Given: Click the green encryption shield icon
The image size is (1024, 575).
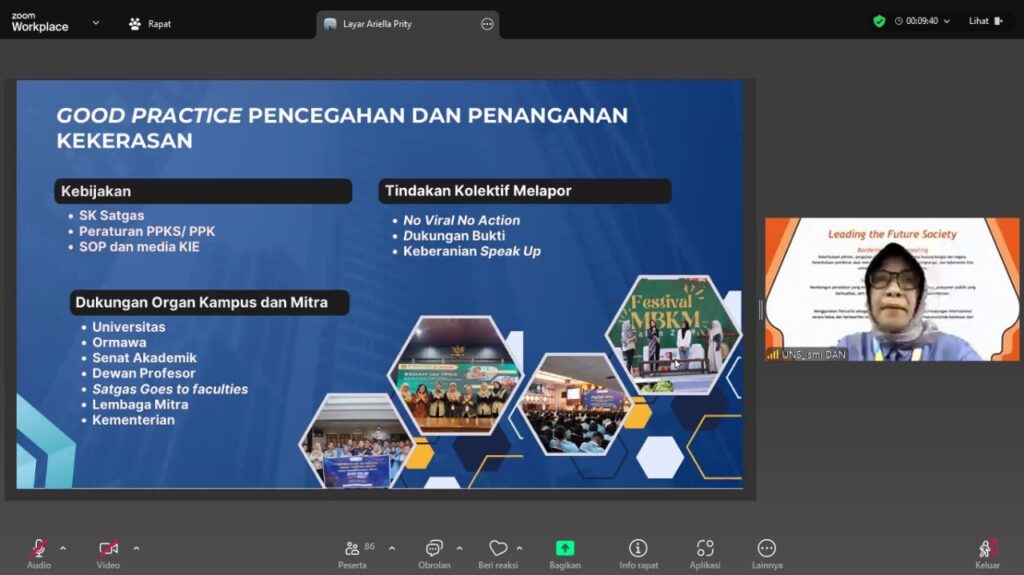Looking at the screenshot, I should click(879, 21).
